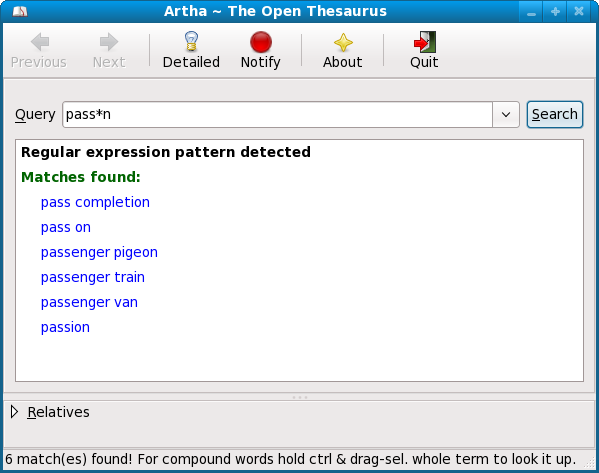Toggle the red Notify button
This screenshot has width=599, height=473.
pos(261,42)
